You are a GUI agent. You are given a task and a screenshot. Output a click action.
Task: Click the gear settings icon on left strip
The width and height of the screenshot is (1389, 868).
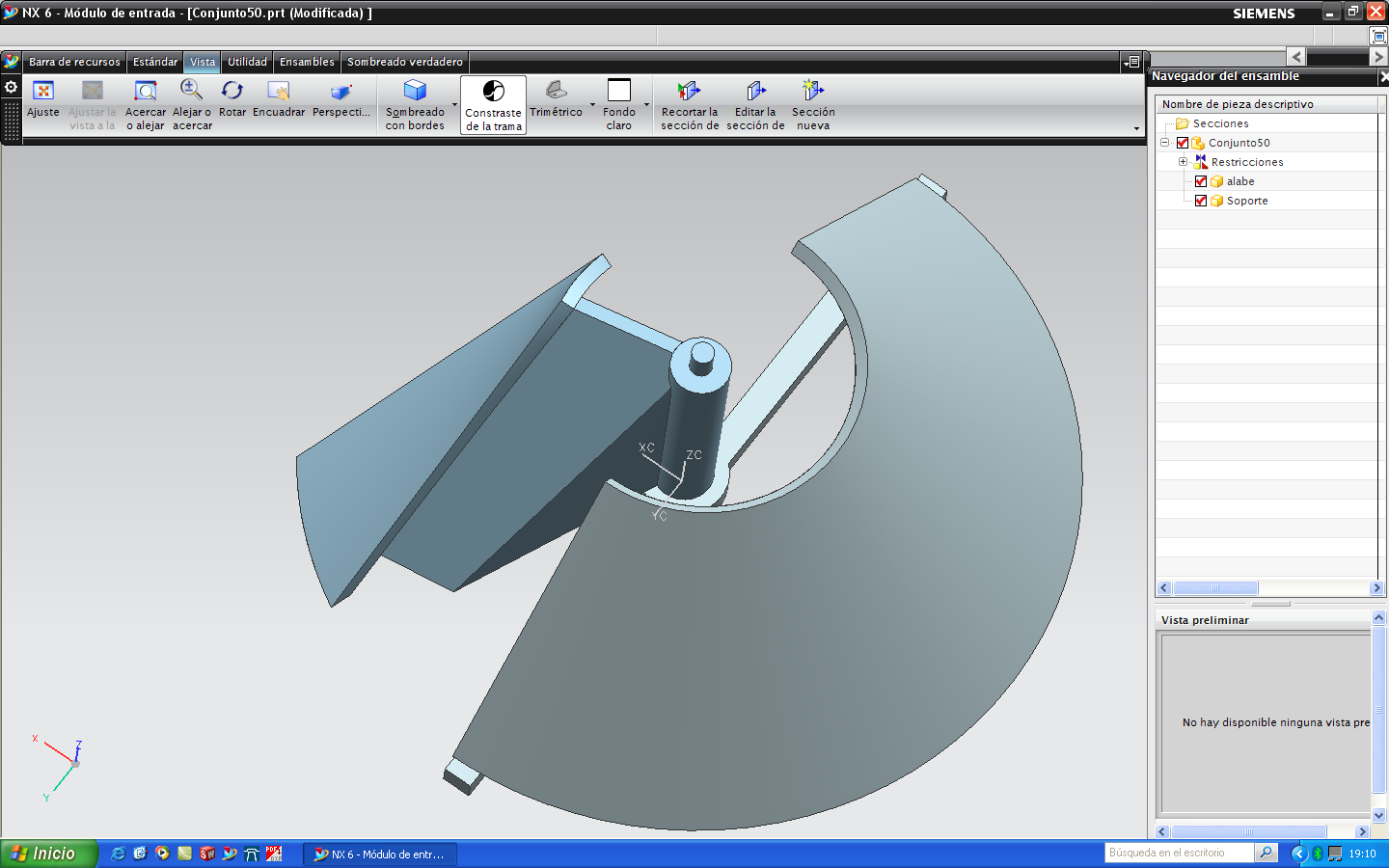[x=11, y=87]
